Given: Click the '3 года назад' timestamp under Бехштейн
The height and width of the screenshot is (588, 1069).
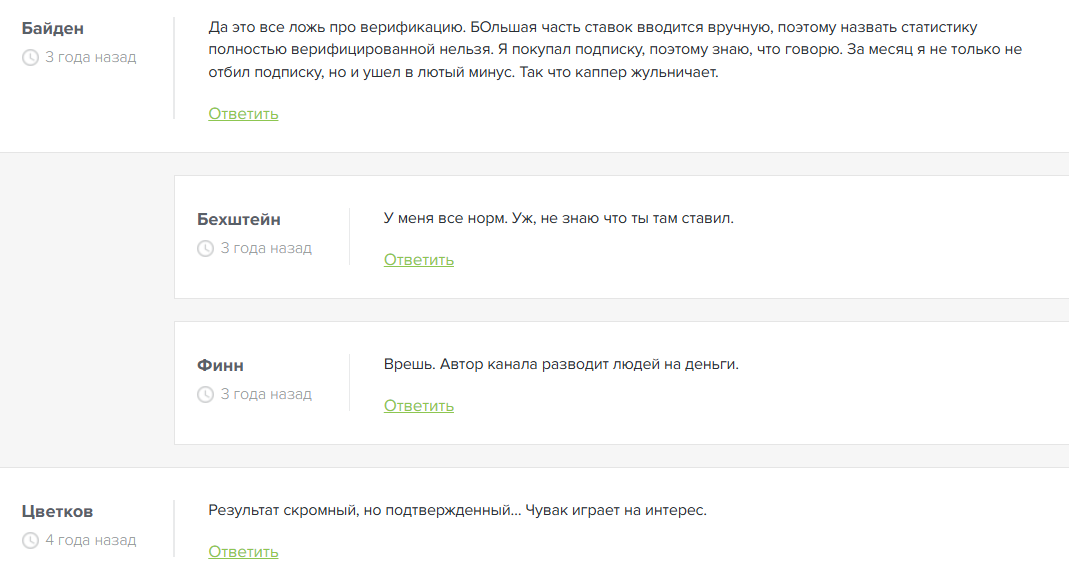Looking at the screenshot, I should click(x=266, y=249).
